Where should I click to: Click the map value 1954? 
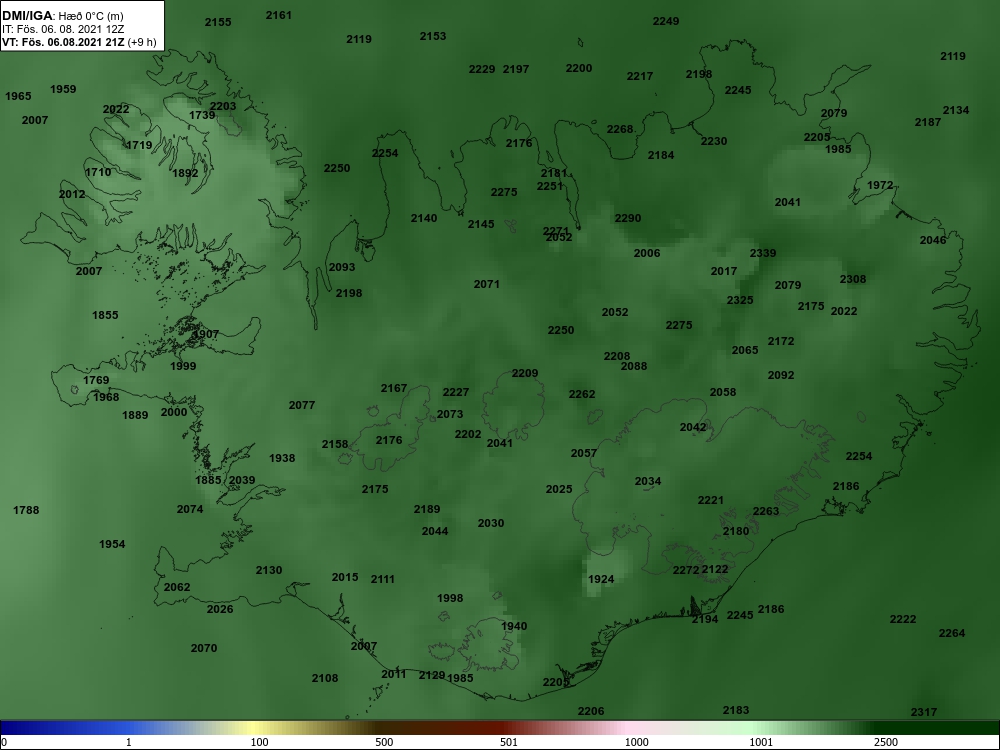pos(112,544)
